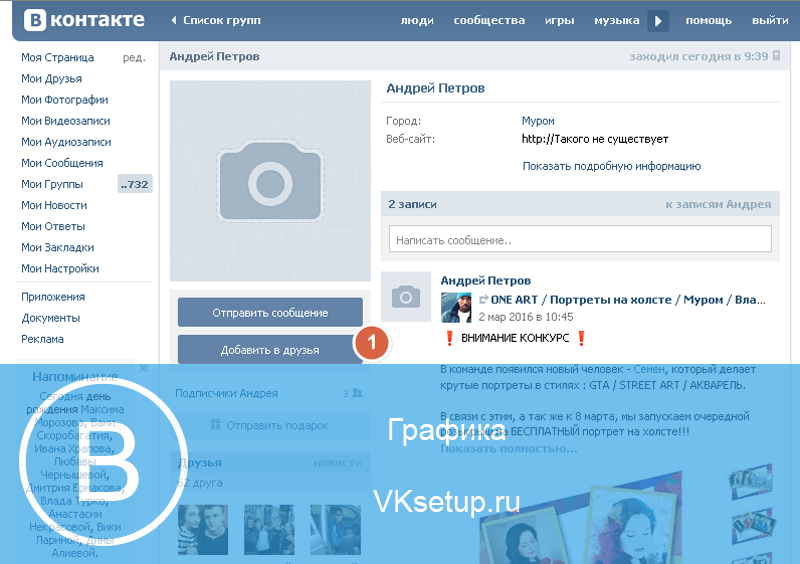Open Реклама in sidebar
The image size is (800, 564).
point(42,339)
